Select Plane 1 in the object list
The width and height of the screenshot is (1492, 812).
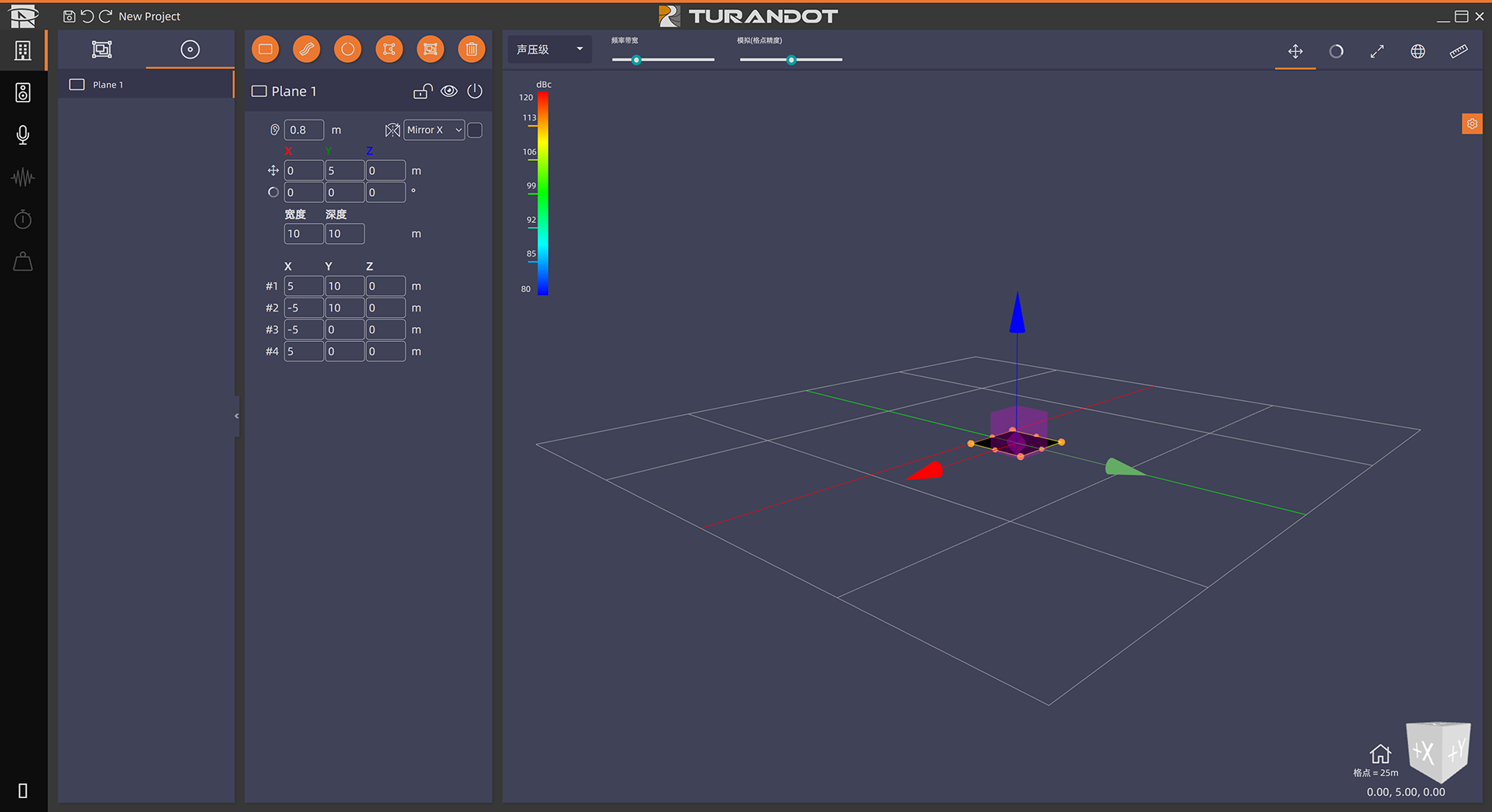(x=108, y=85)
